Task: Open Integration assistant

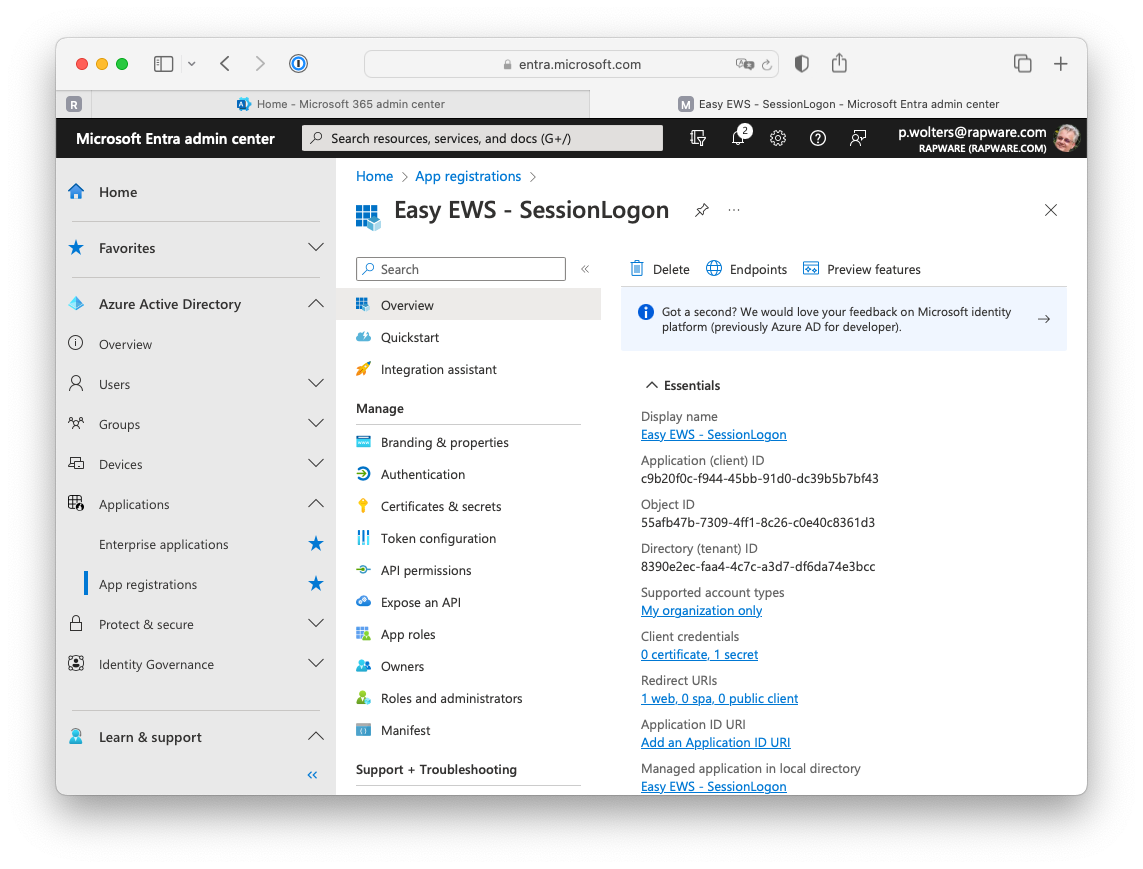Action: (438, 370)
